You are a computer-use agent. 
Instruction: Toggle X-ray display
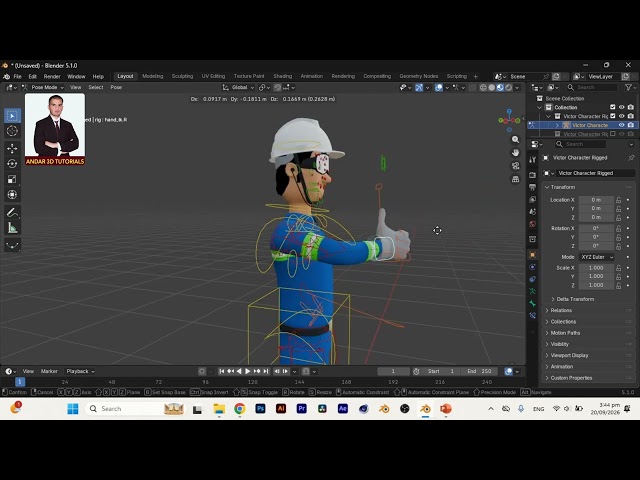[x=473, y=87]
